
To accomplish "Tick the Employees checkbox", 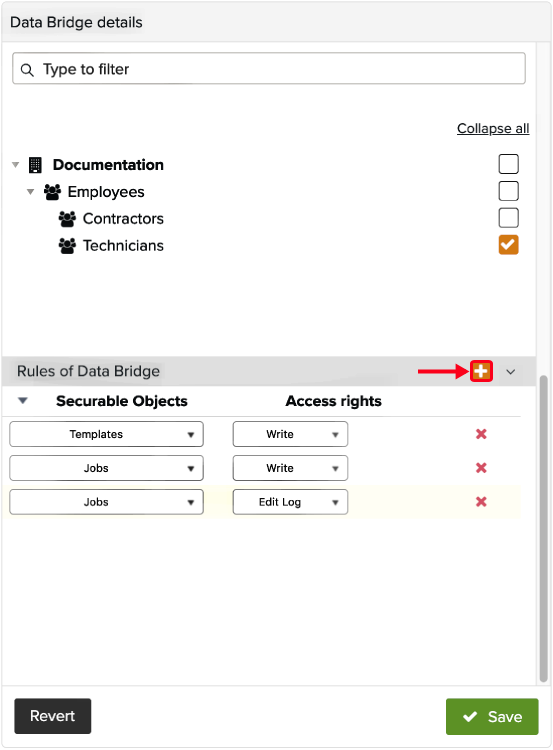I will click(508, 191).
